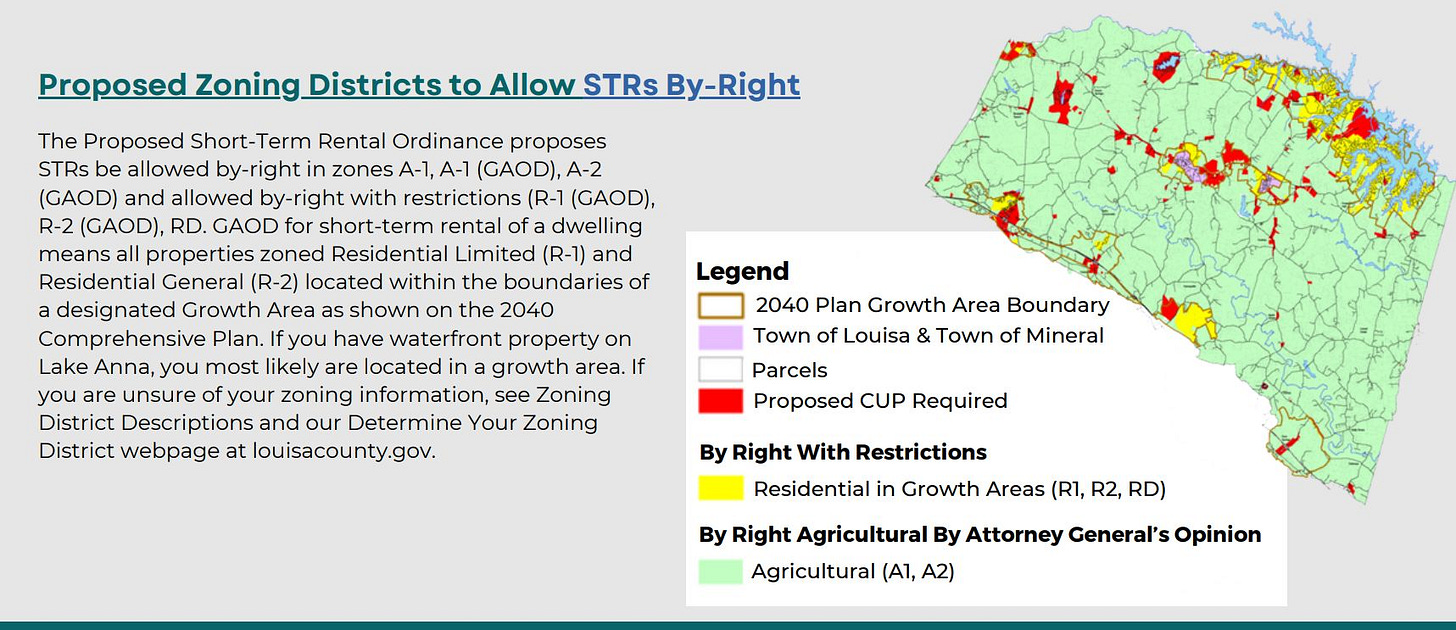Click the "By Right With Restrictions" heading
This screenshot has width=1456, height=630.
[x=843, y=452]
